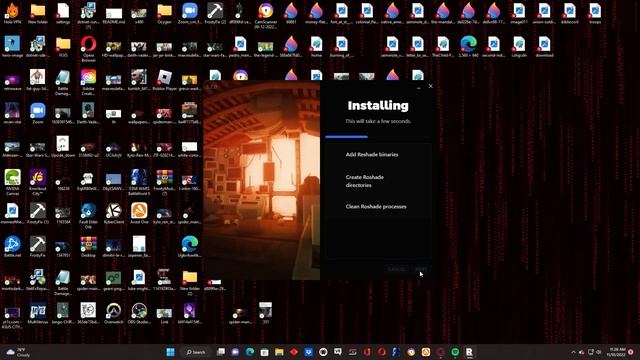
Task: Open the Star Wars Battlefront II desktop shortcut
Action: click(139, 182)
